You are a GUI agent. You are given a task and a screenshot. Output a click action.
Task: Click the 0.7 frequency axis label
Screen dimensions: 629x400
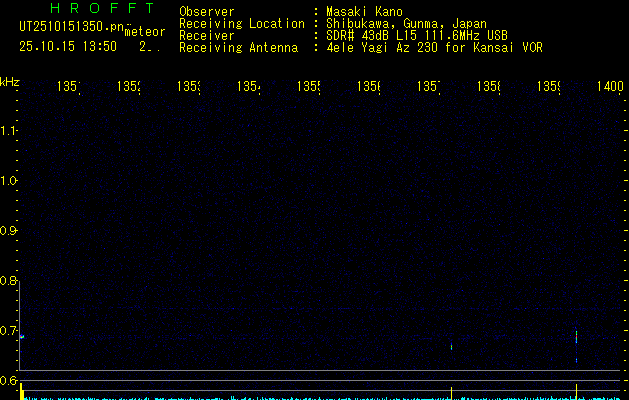(x=8, y=331)
